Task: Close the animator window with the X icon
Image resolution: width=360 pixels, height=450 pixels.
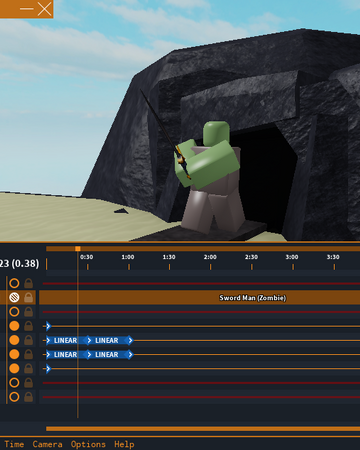Action: [x=44, y=9]
